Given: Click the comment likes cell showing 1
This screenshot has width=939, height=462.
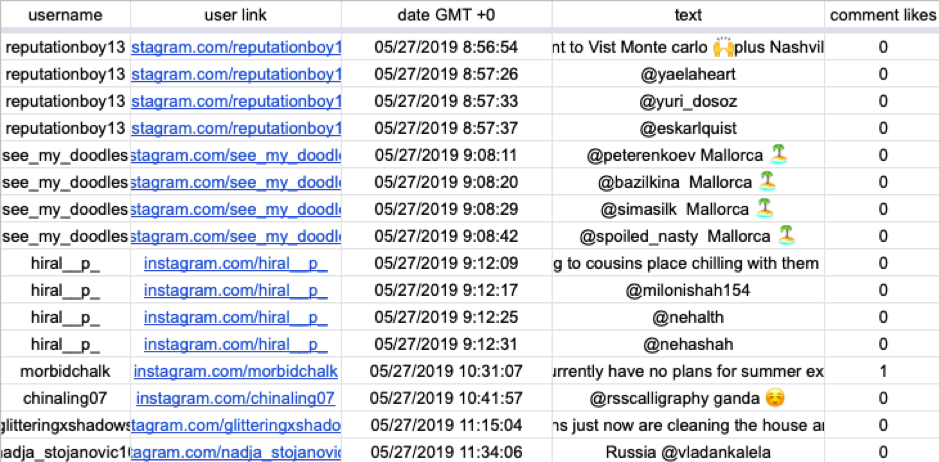Looking at the screenshot, I should (883, 372).
